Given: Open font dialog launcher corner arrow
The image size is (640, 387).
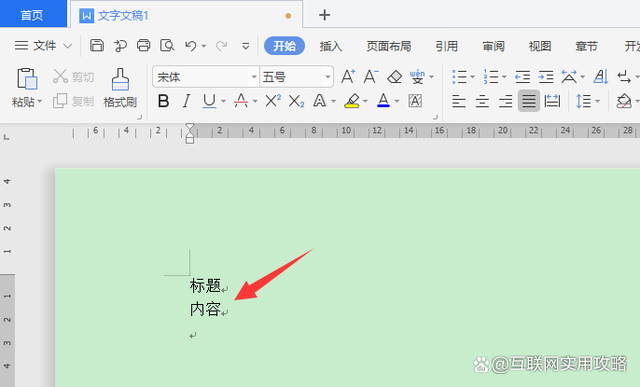Looking at the screenshot, I should pos(435,117).
